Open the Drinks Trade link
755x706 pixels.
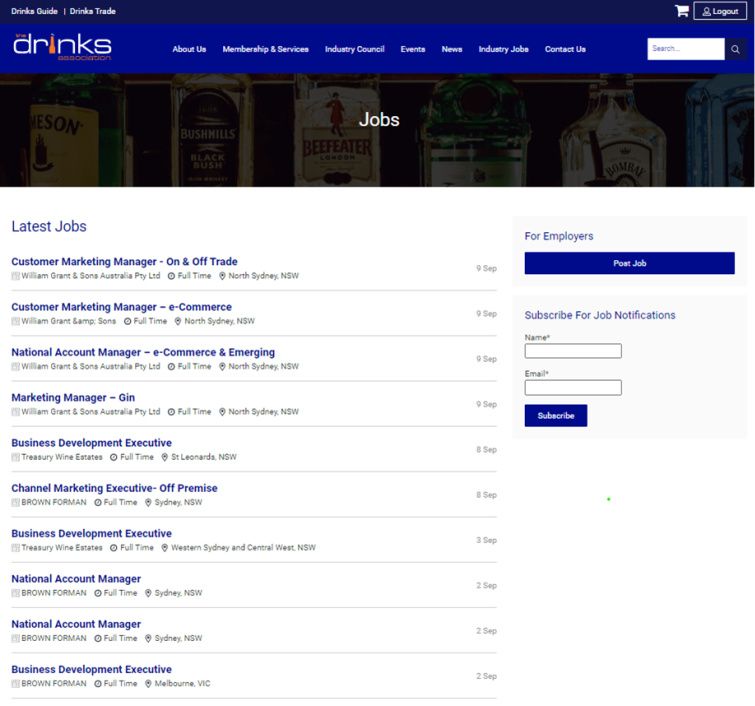(92, 11)
